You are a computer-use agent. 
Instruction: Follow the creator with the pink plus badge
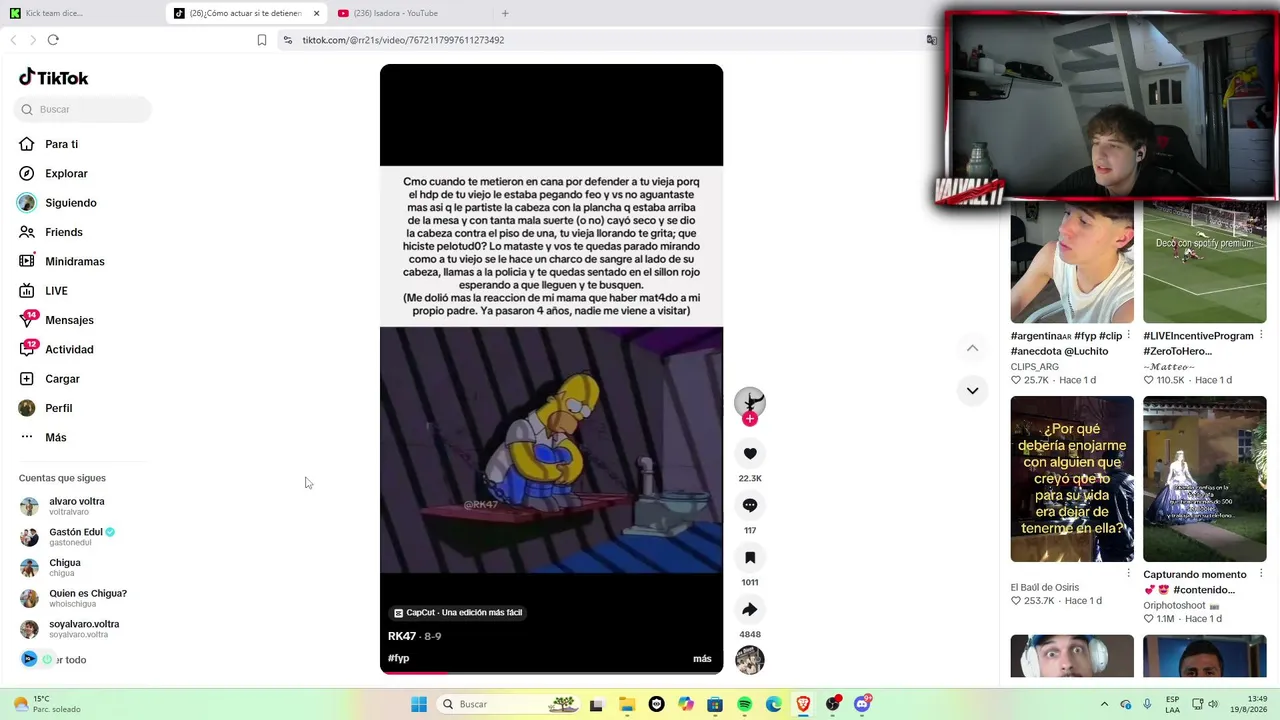point(750,419)
